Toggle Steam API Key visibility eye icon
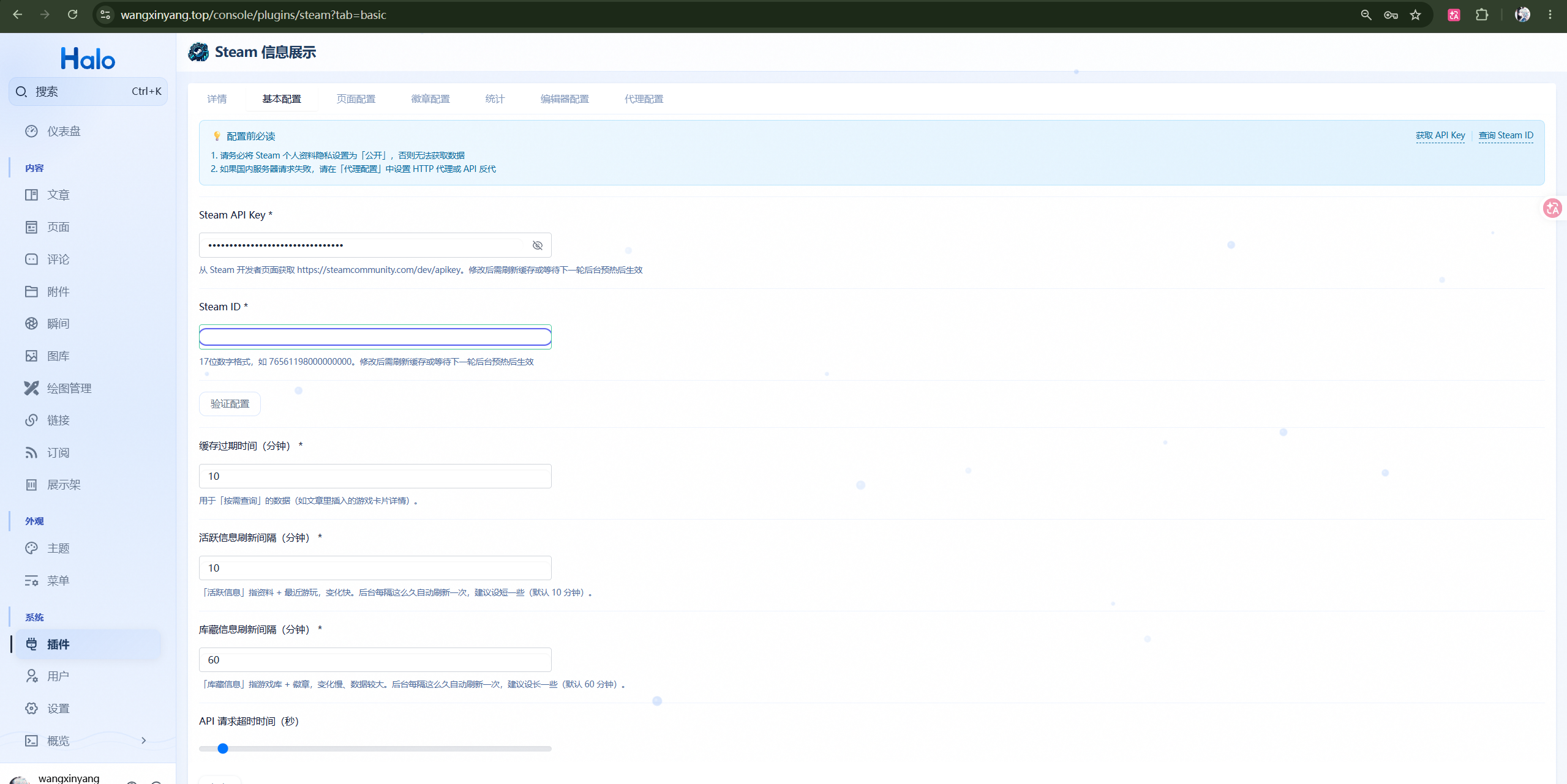This screenshot has height=784, width=1567. pos(538,245)
